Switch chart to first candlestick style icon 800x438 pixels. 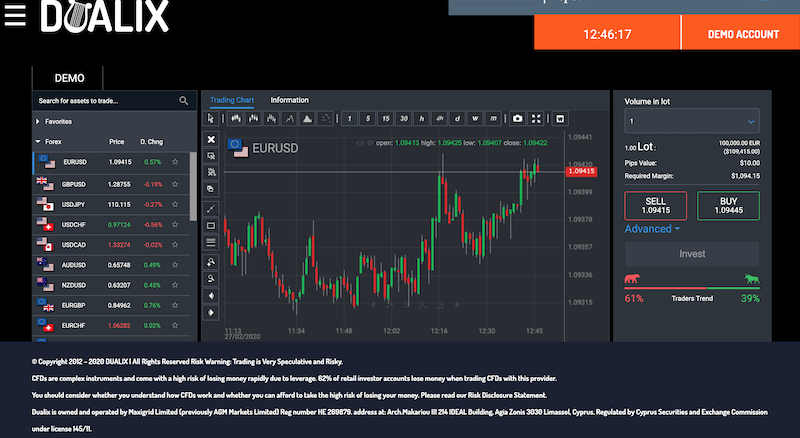pyautogui.click(x=236, y=118)
